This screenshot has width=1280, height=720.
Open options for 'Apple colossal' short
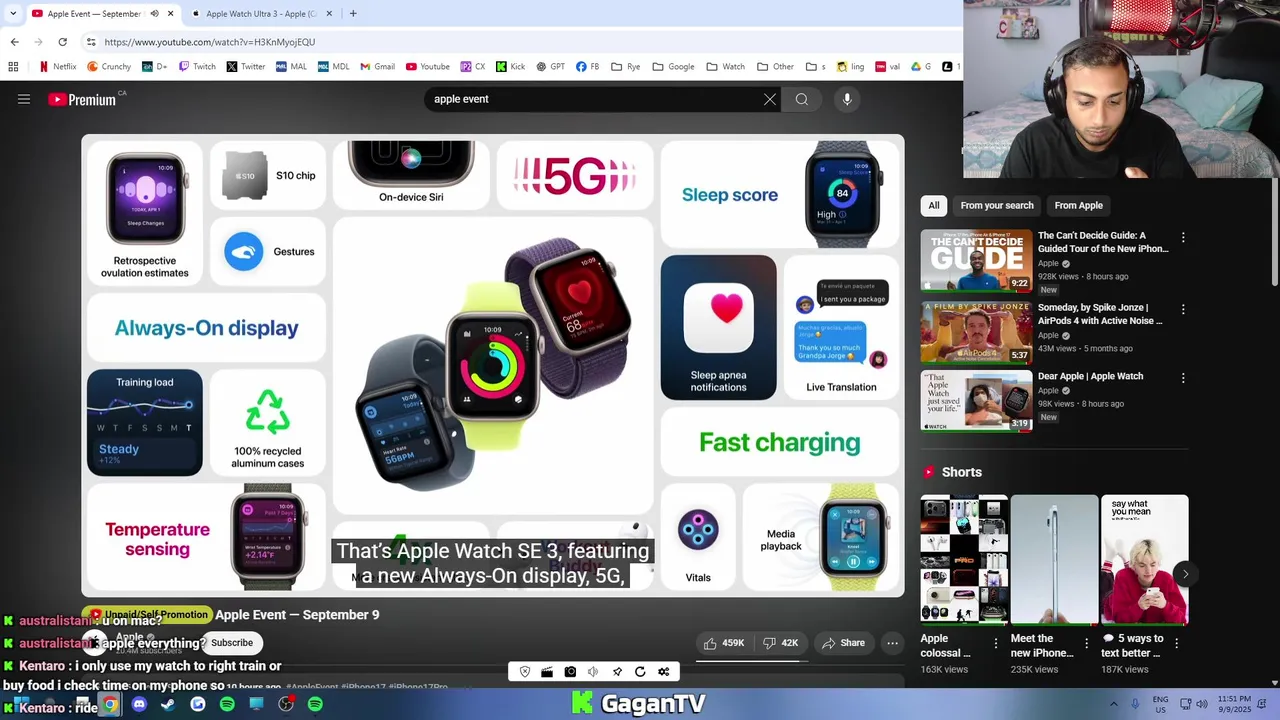point(995,644)
